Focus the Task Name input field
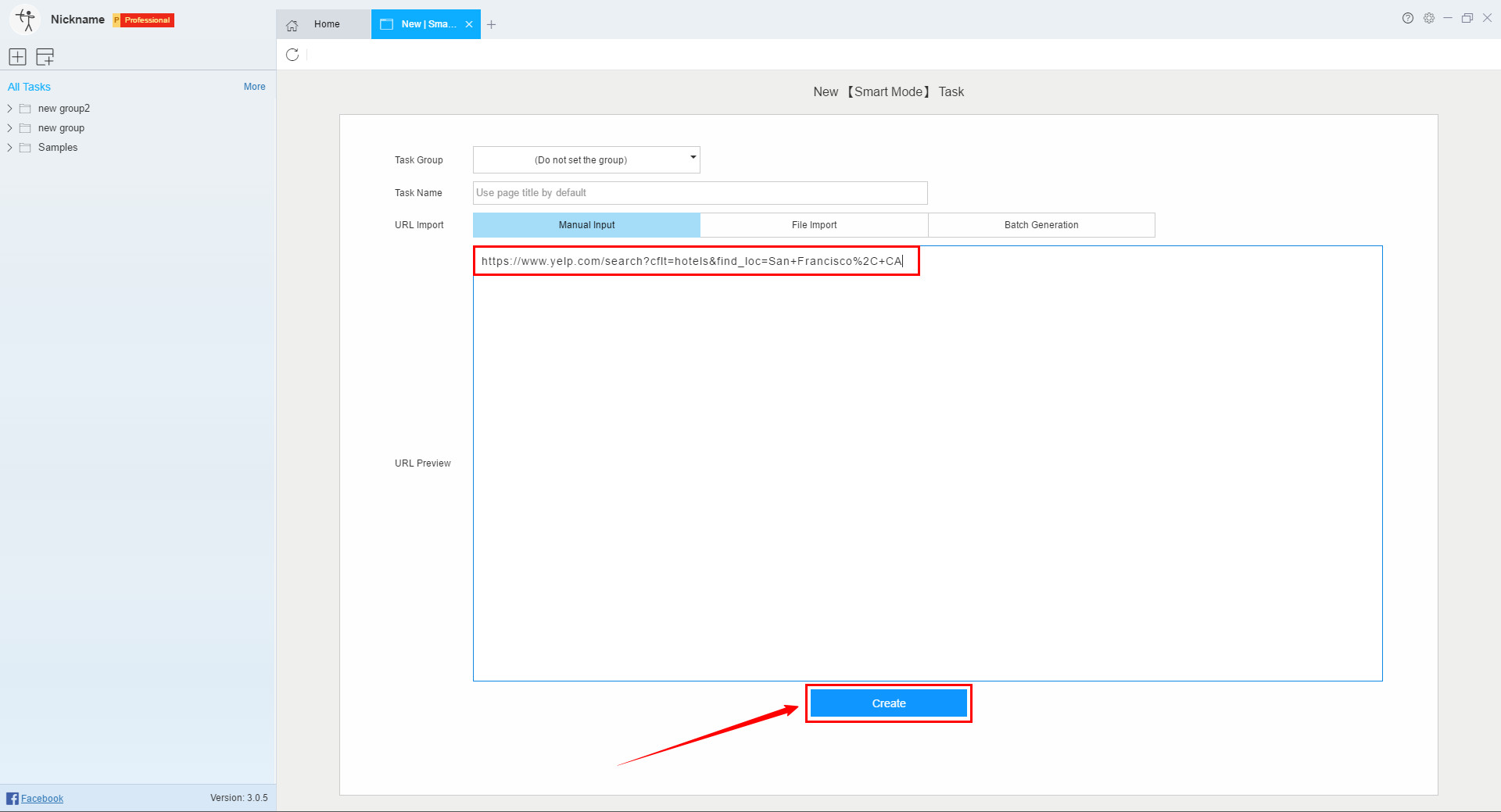Image resolution: width=1501 pixels, height=812 pixels. [x=700, y=193]
